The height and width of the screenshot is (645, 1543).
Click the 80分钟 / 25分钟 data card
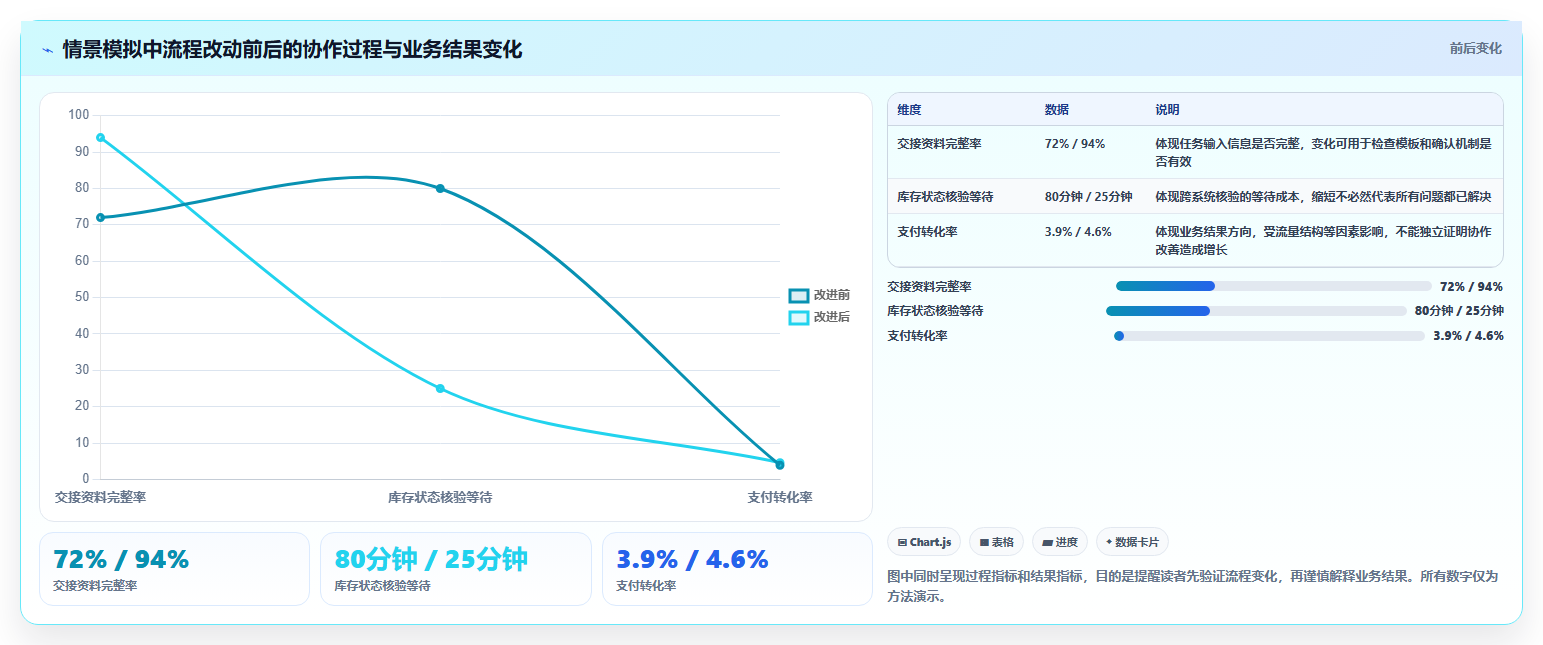tap(456, 569)
